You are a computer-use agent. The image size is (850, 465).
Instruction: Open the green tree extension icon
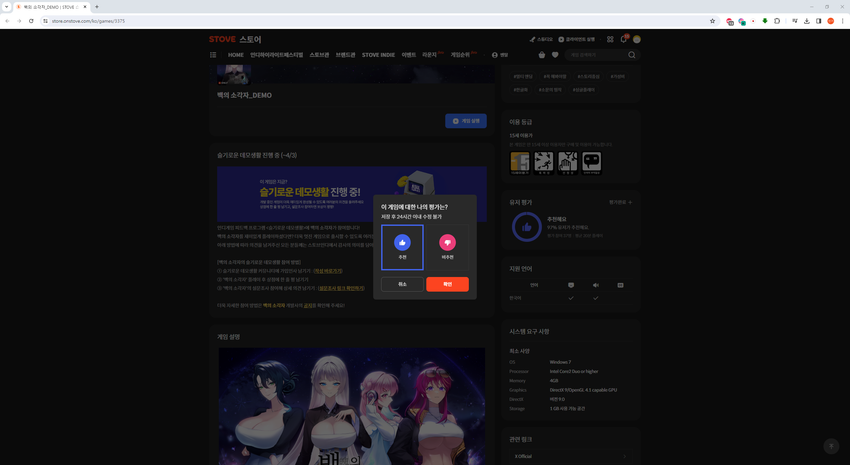click(765, 21)
